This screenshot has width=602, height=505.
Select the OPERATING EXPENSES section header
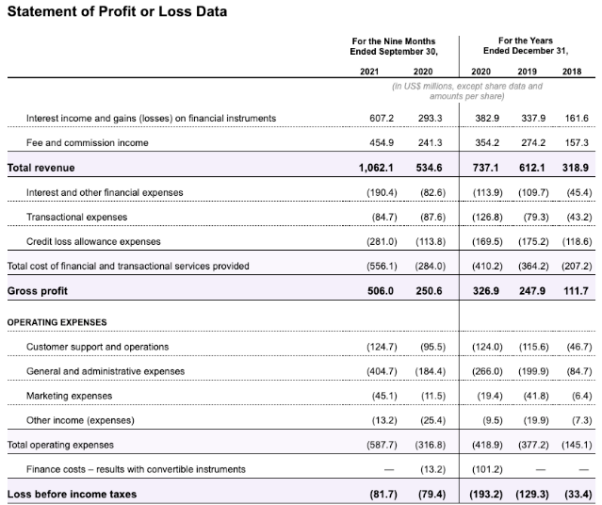click(57, 322)
